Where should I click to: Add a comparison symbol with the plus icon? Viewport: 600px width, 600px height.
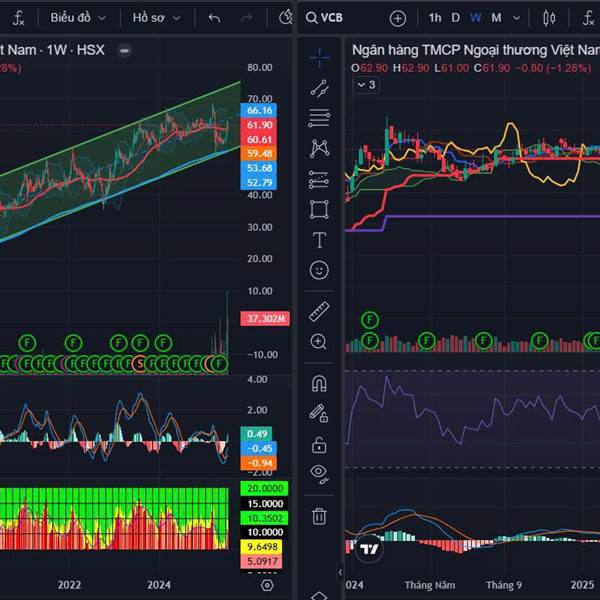point(398,18)
